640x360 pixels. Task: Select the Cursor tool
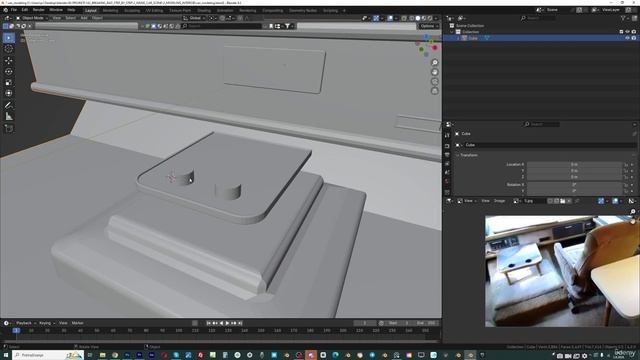click(9, 49)
